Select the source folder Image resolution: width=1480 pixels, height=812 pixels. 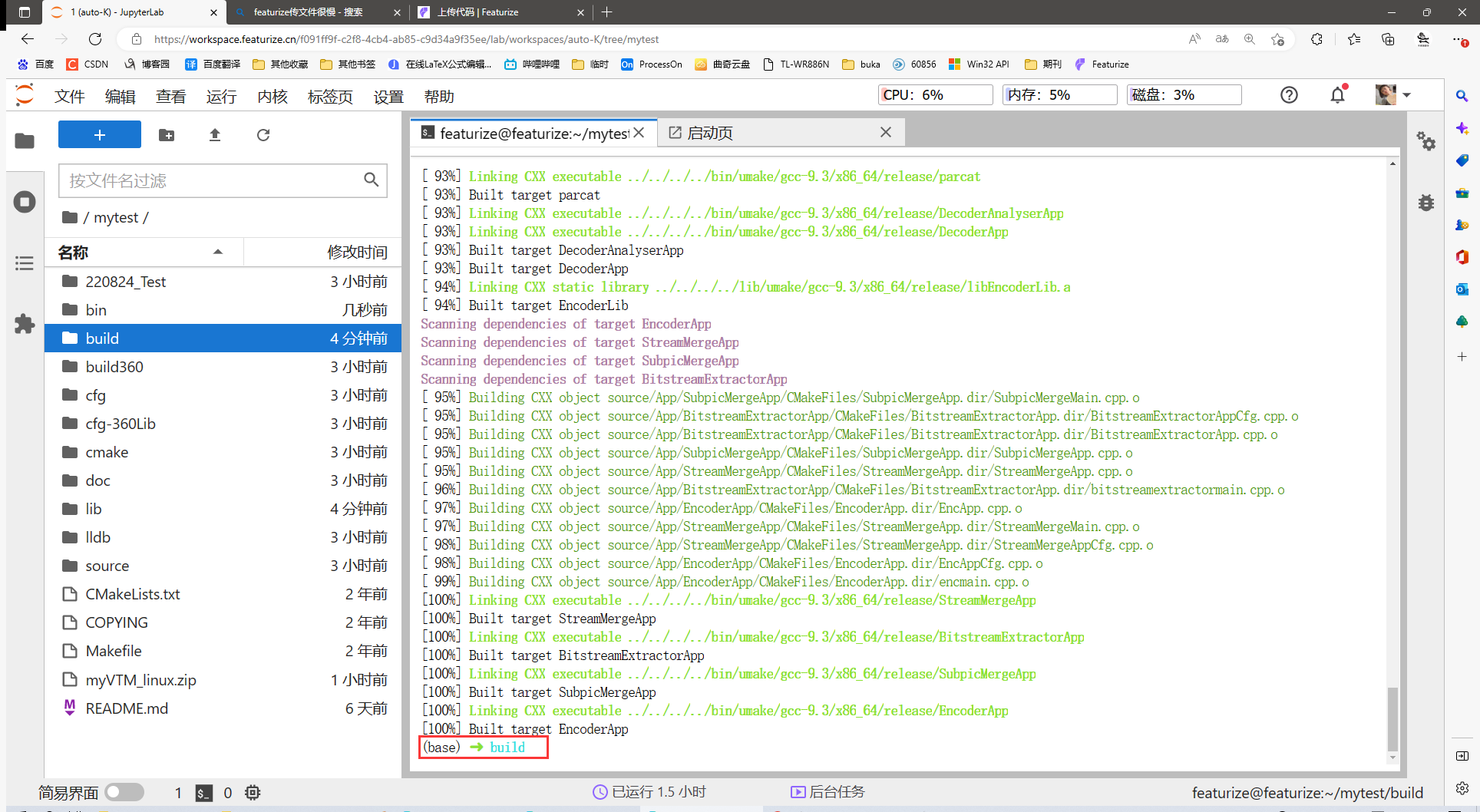223,566
